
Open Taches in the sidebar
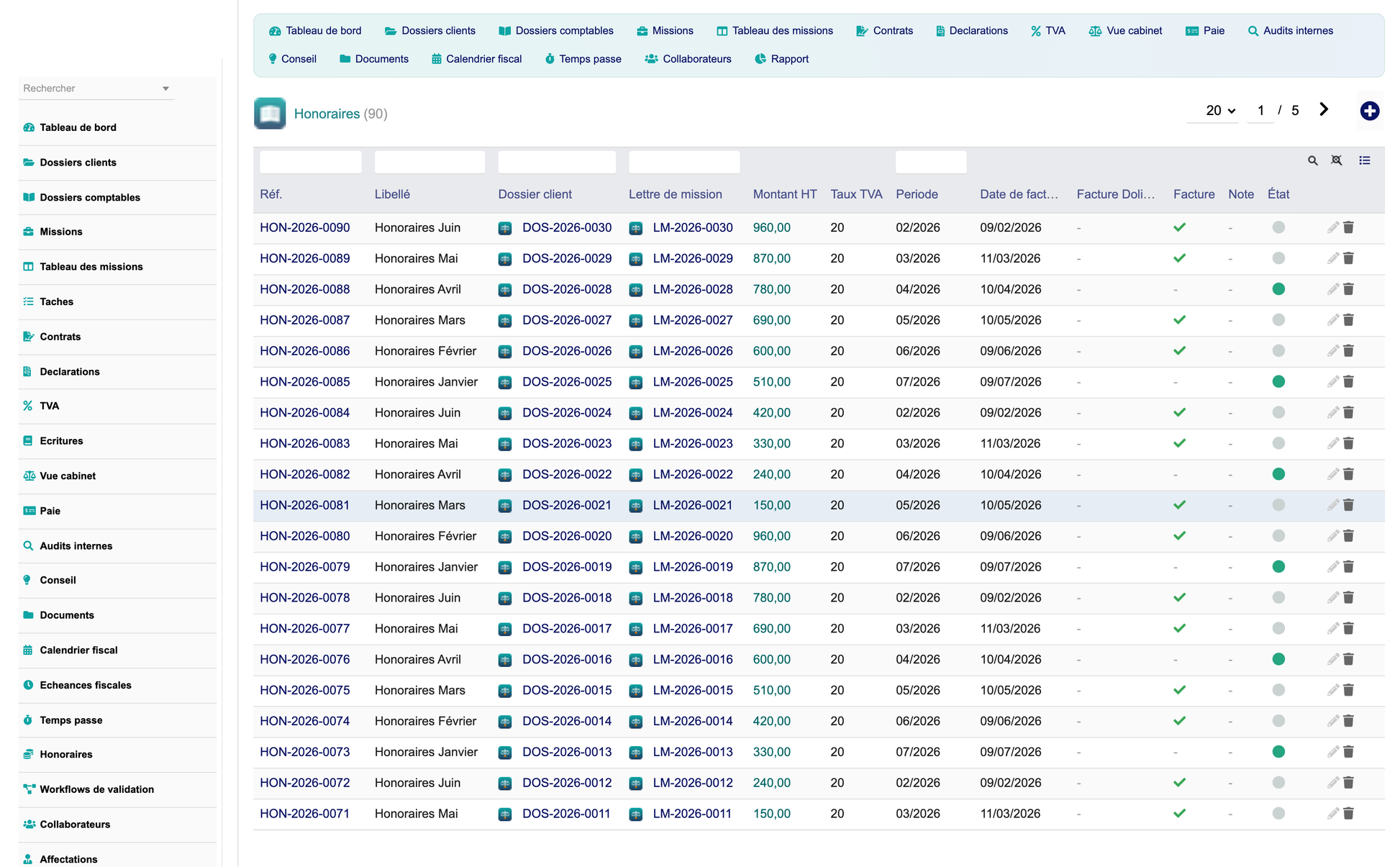click(x=56, y=301)
